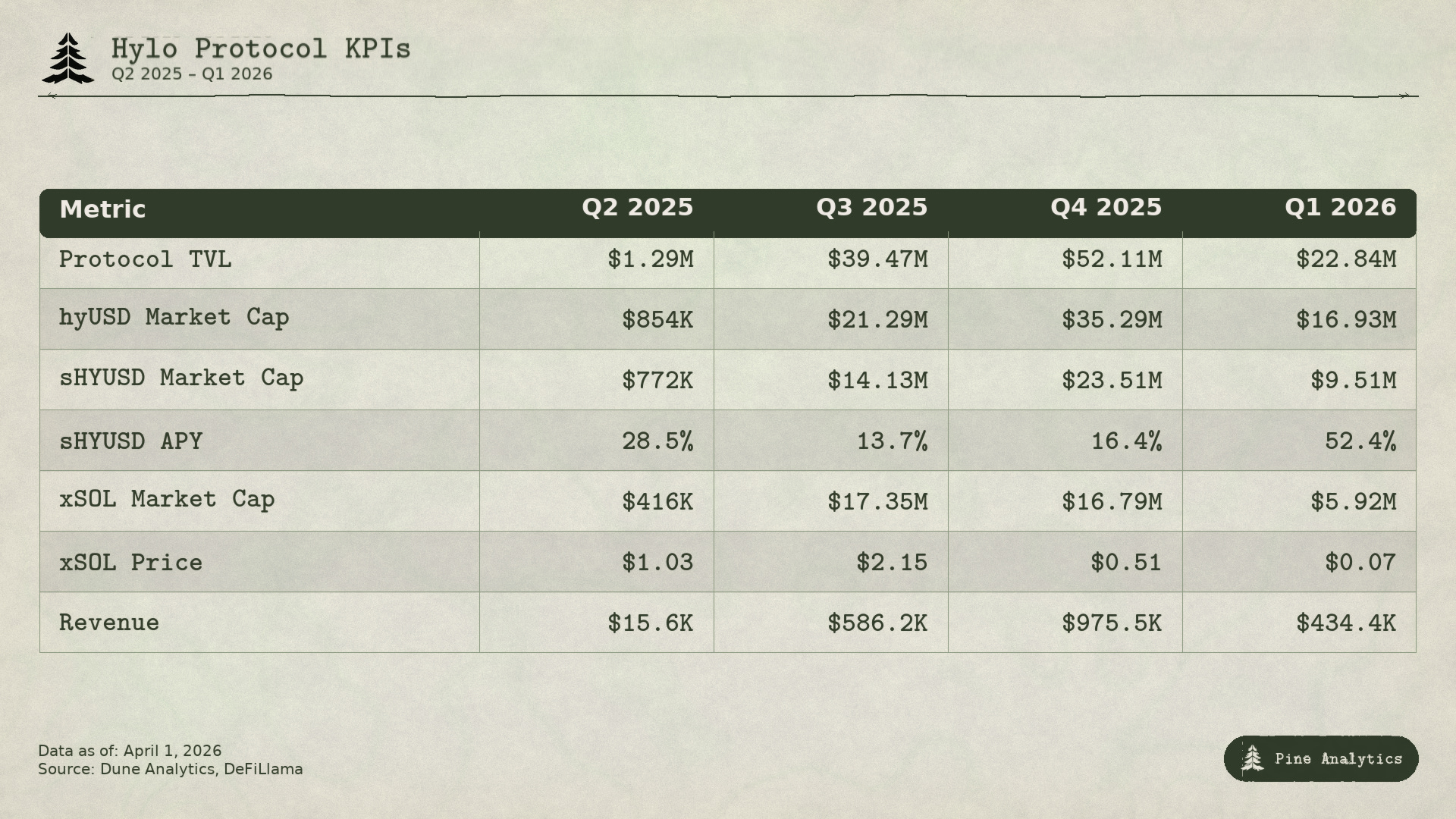
Task: Select the Q3 2025 column header
Action: [871, 208]
